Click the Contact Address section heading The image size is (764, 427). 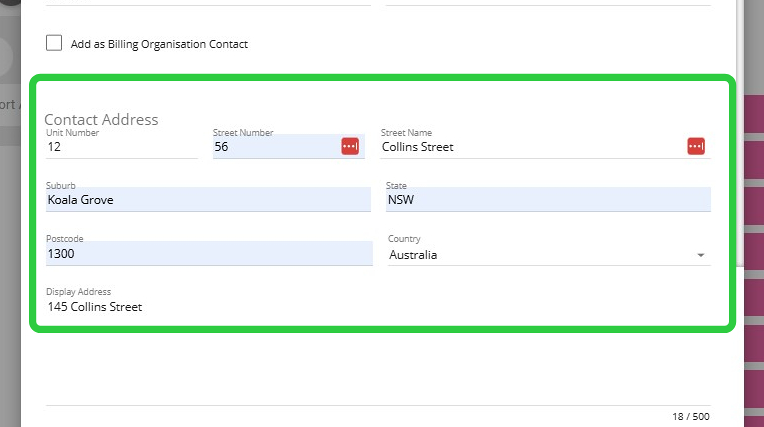point(101,119)
